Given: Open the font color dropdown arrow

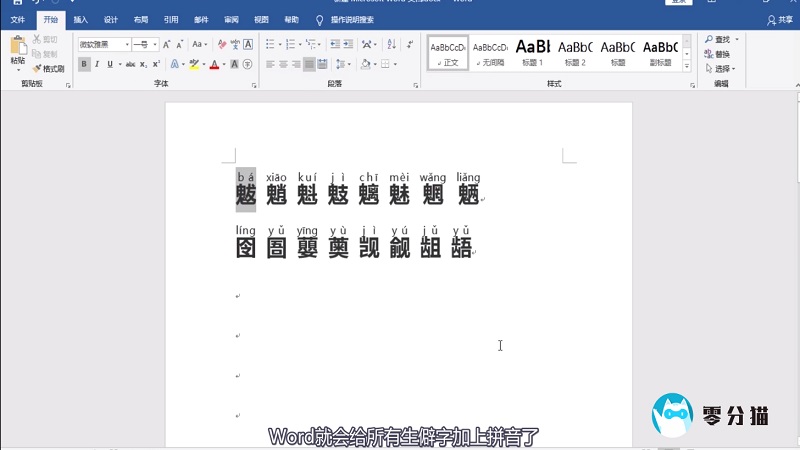Looking at the screenshot, I should pyautogui.click(x=223, y=64).
